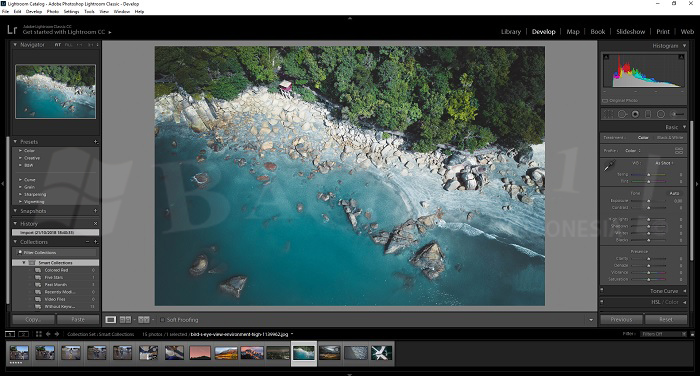Open Before/After side-by-side view icon
Screen dimensions: 700x376
[125, 320]
